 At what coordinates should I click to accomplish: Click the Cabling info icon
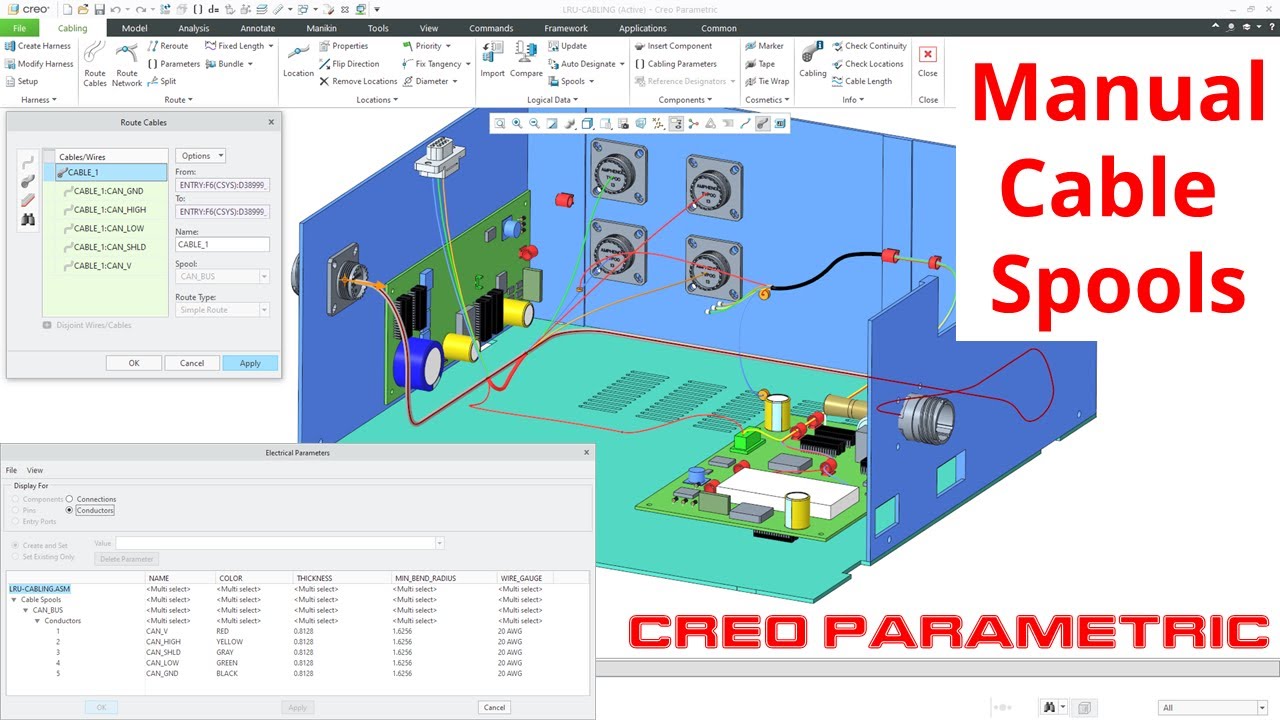[x=813, y=60]
